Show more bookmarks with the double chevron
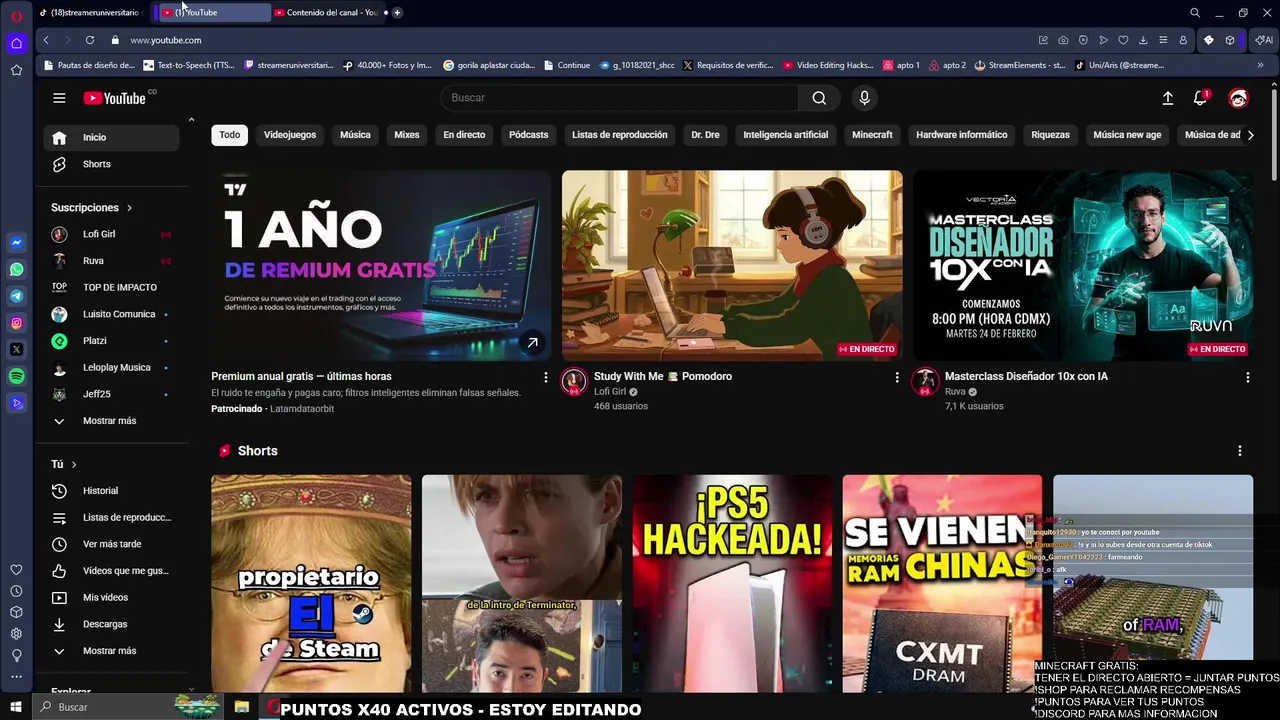Image resolution: width=1280 pixels, height=720 pixels. click(x=1260, y=65)
